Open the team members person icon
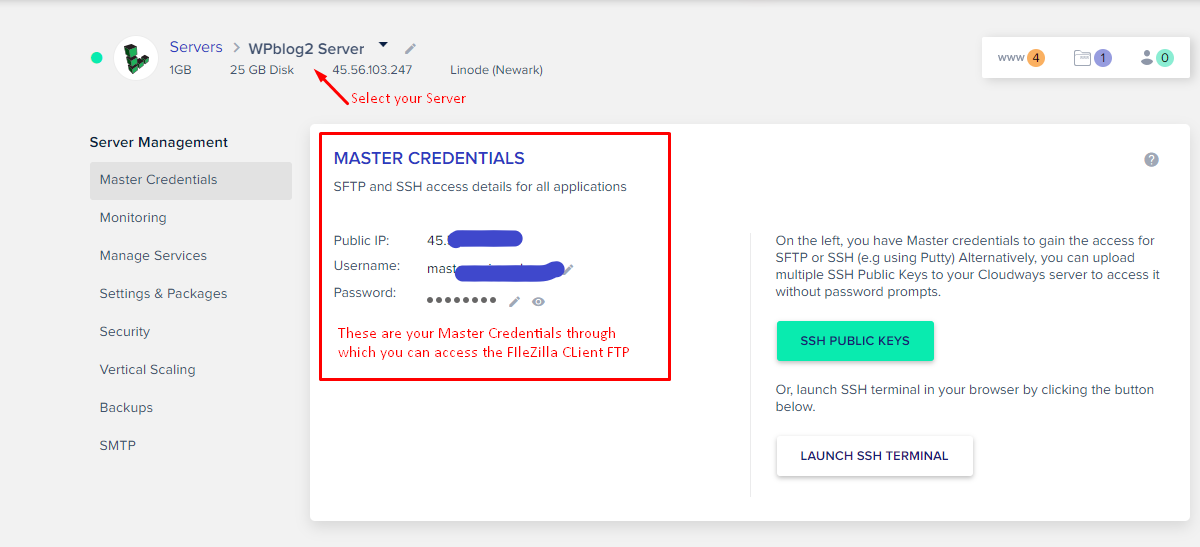Screen dimensions: 1200x547 [x=1156, y=58]
